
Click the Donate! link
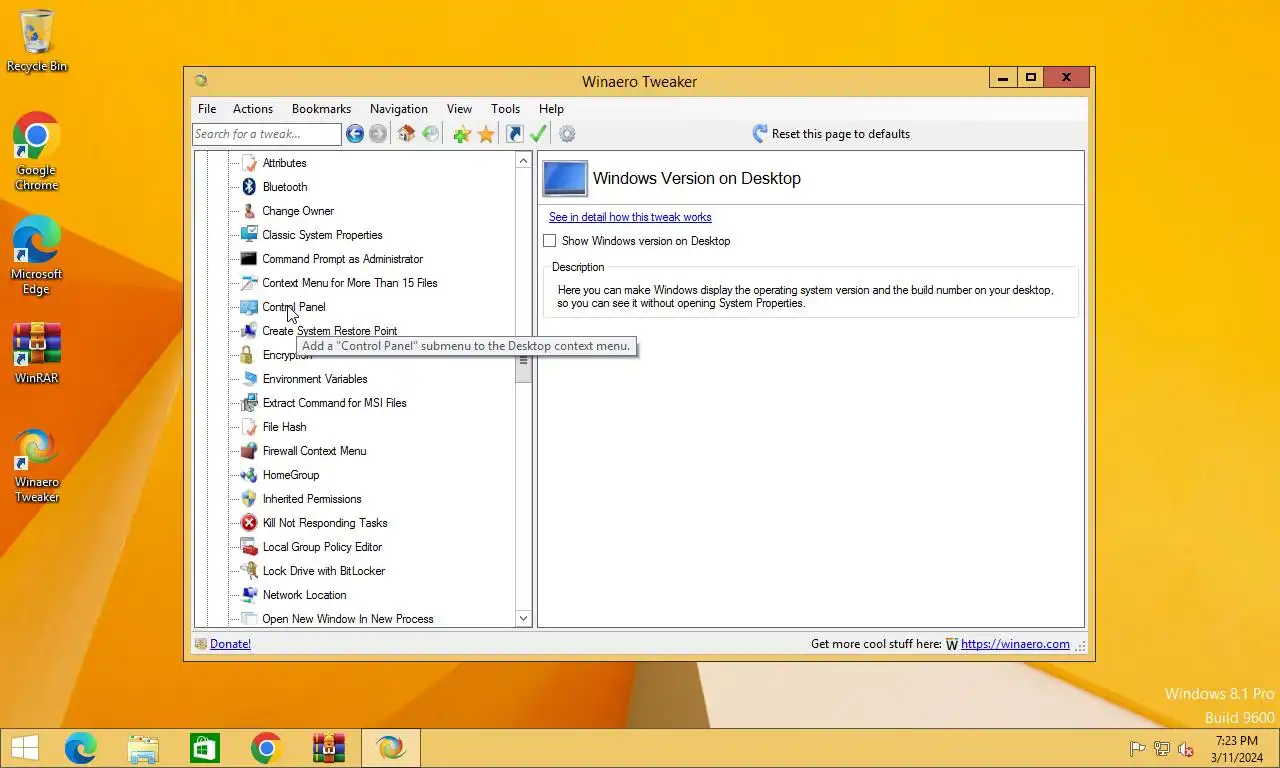[230, 644]
